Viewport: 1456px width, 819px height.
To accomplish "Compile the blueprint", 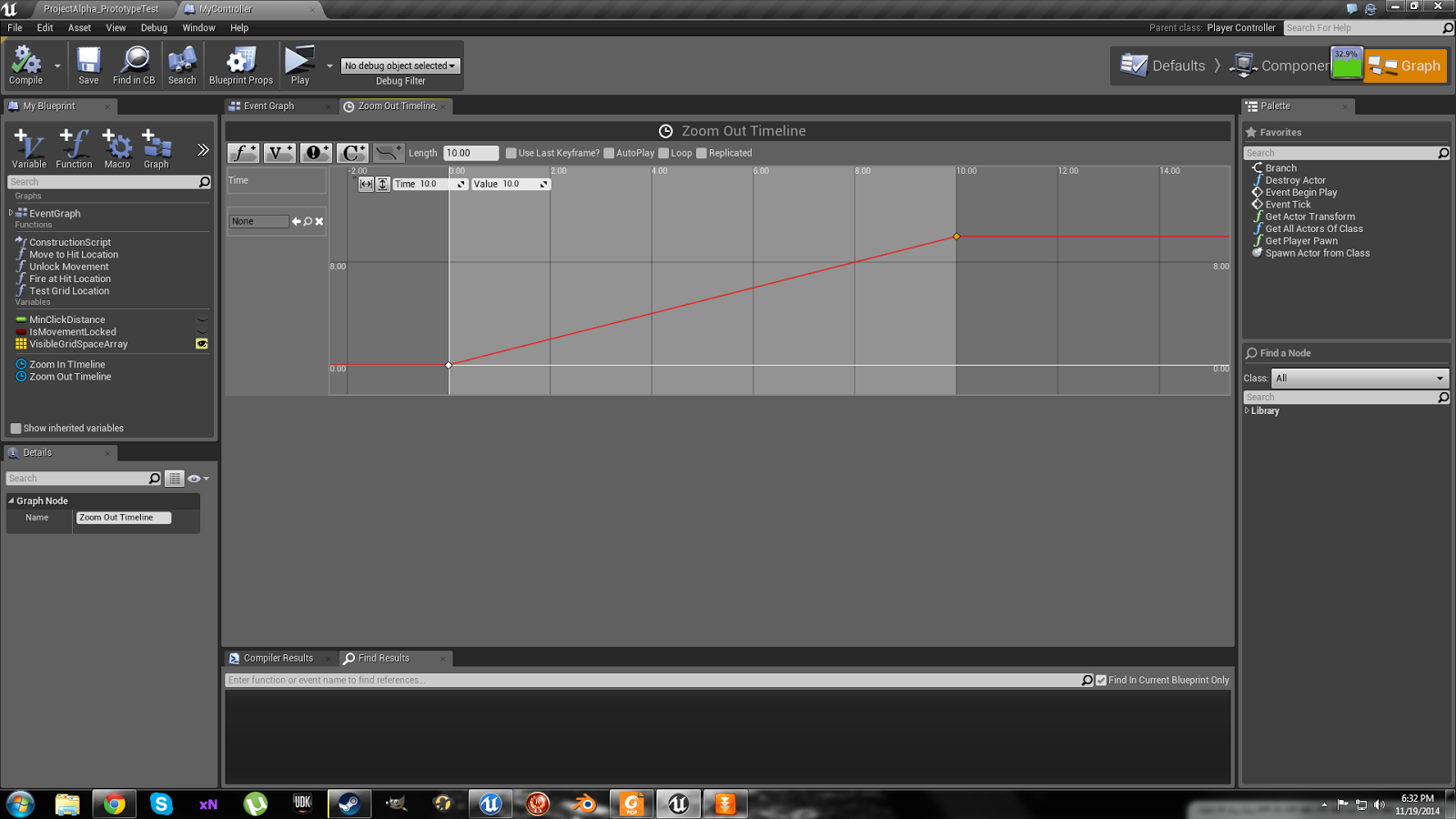I will pyautogui.click(x=25, y=66).
